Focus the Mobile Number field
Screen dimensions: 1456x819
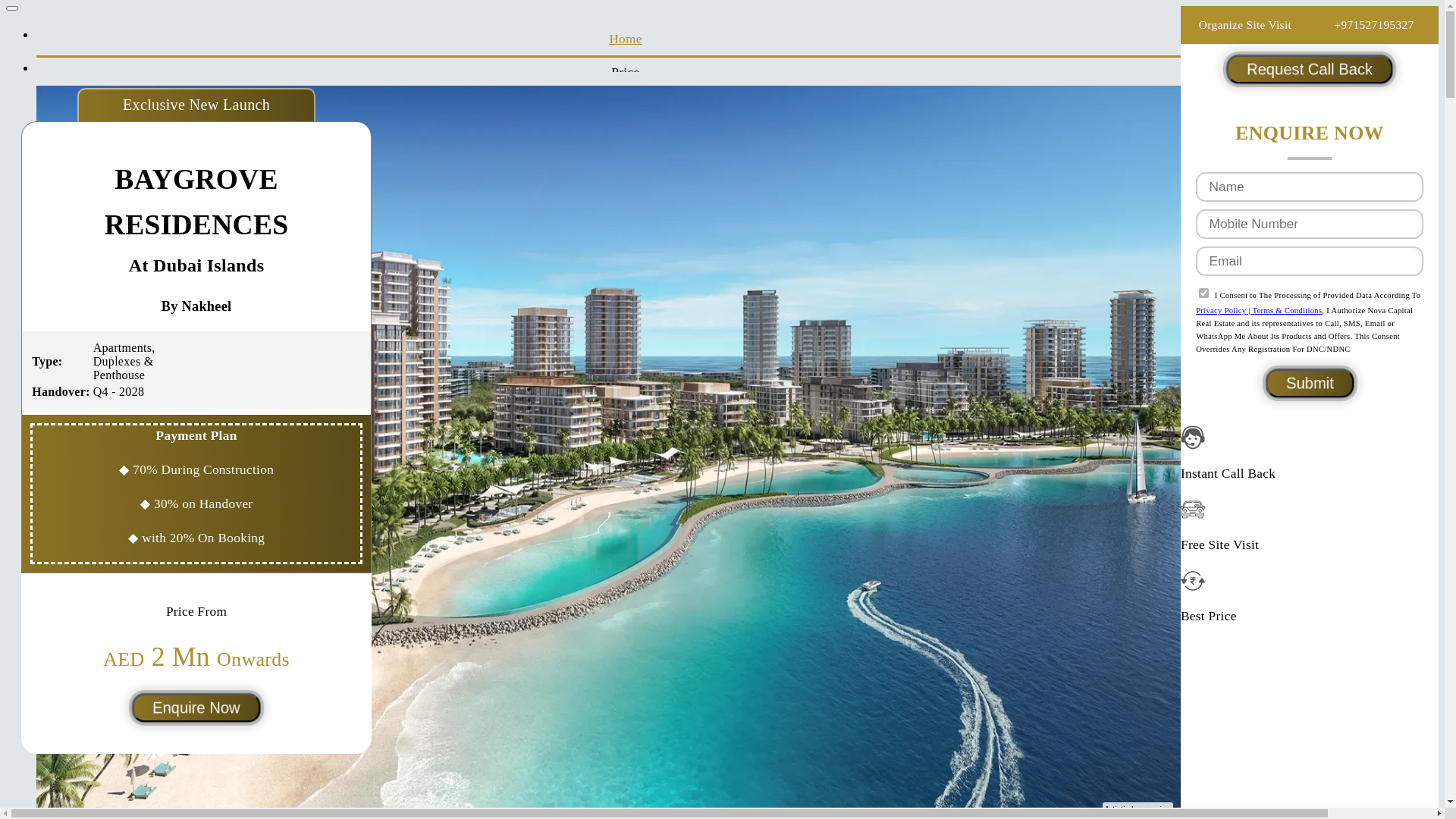(1309, 224)
